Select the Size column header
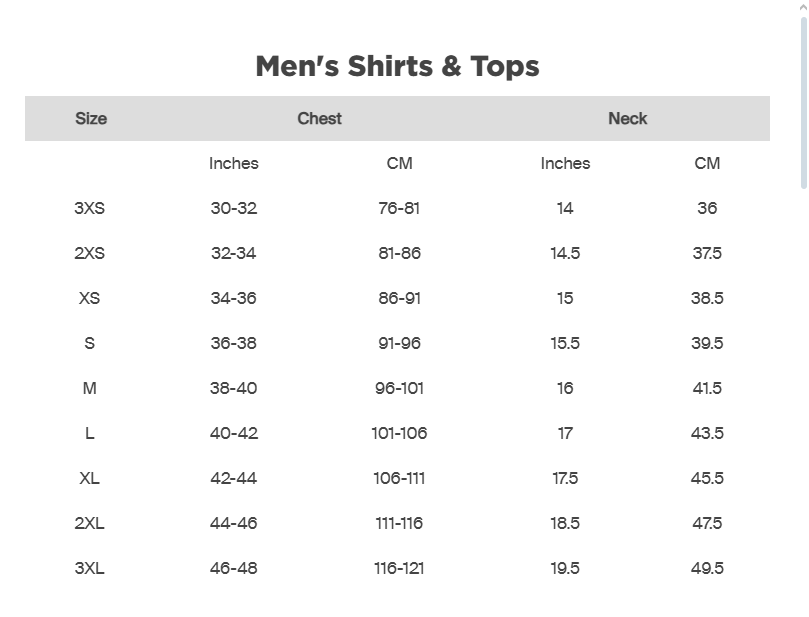809x617 pixels. 90,118
